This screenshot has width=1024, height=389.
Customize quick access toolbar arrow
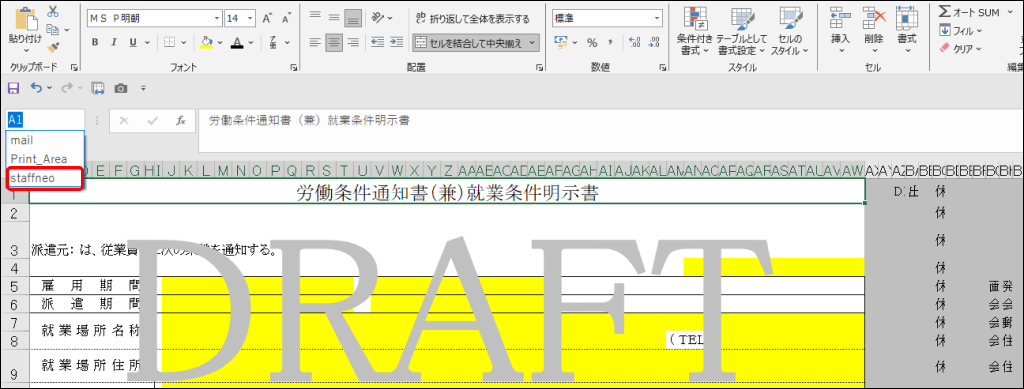pyautogui.click(x=143, y=88)
